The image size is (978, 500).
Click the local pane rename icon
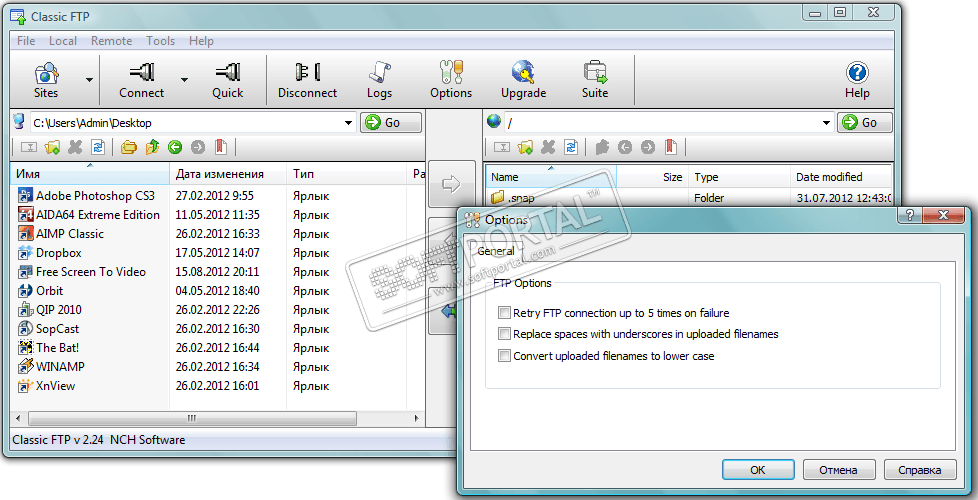click(x=29, y=147)
